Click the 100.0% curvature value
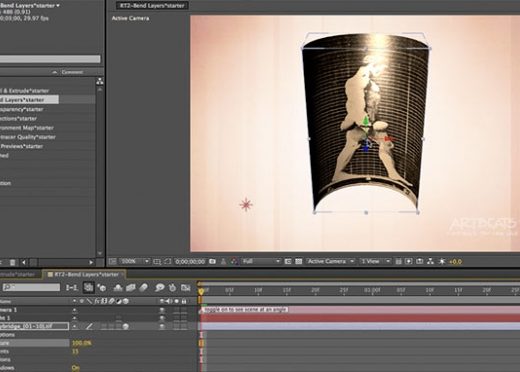Viewport: 520px width, 372px height. click(82, 343)
